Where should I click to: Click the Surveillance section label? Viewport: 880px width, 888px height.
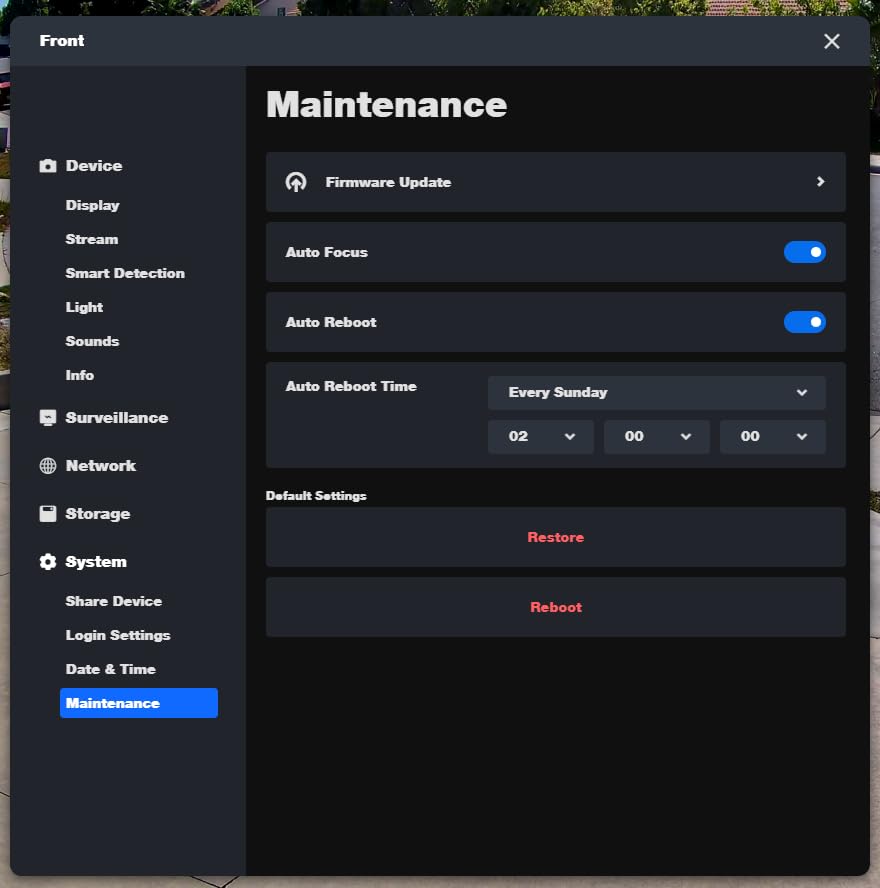point(117,418)
